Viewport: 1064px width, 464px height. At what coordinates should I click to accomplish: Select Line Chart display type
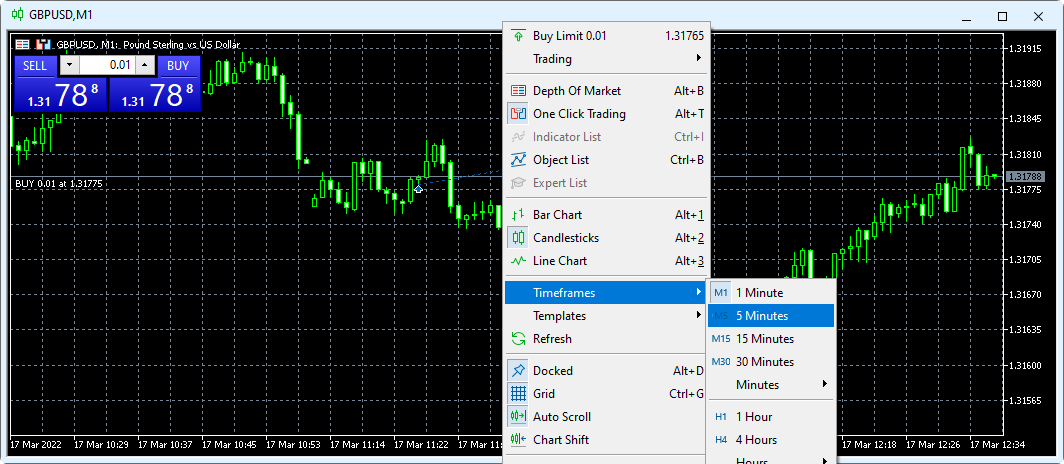605,261
